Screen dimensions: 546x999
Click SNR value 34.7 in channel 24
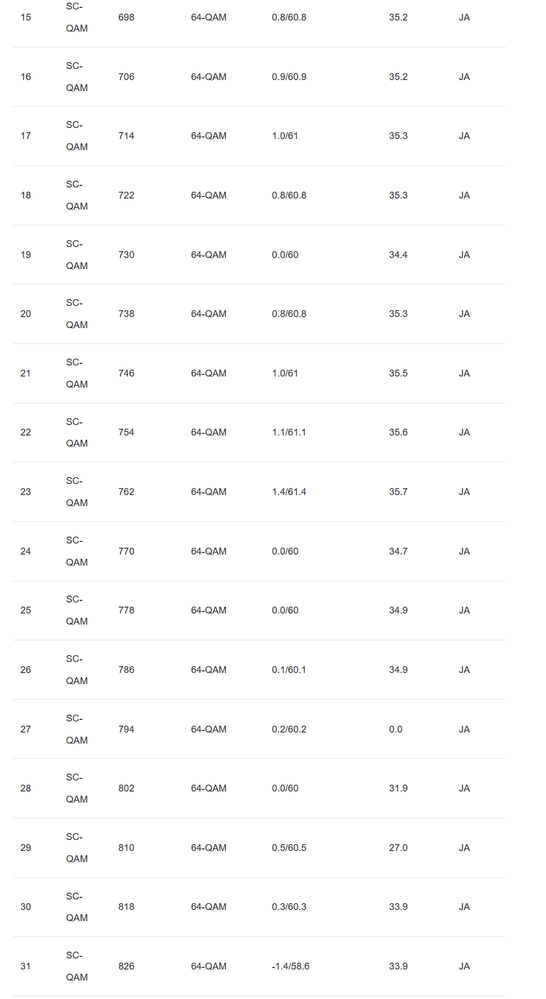point(398,551)
